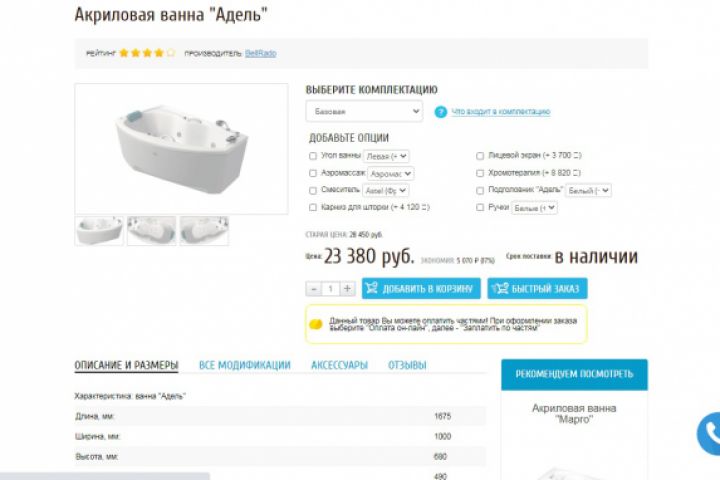This screenshot has width=720, height=480.
Task: Click the Добавить в корзину button
Action: (x=421, y=288)
